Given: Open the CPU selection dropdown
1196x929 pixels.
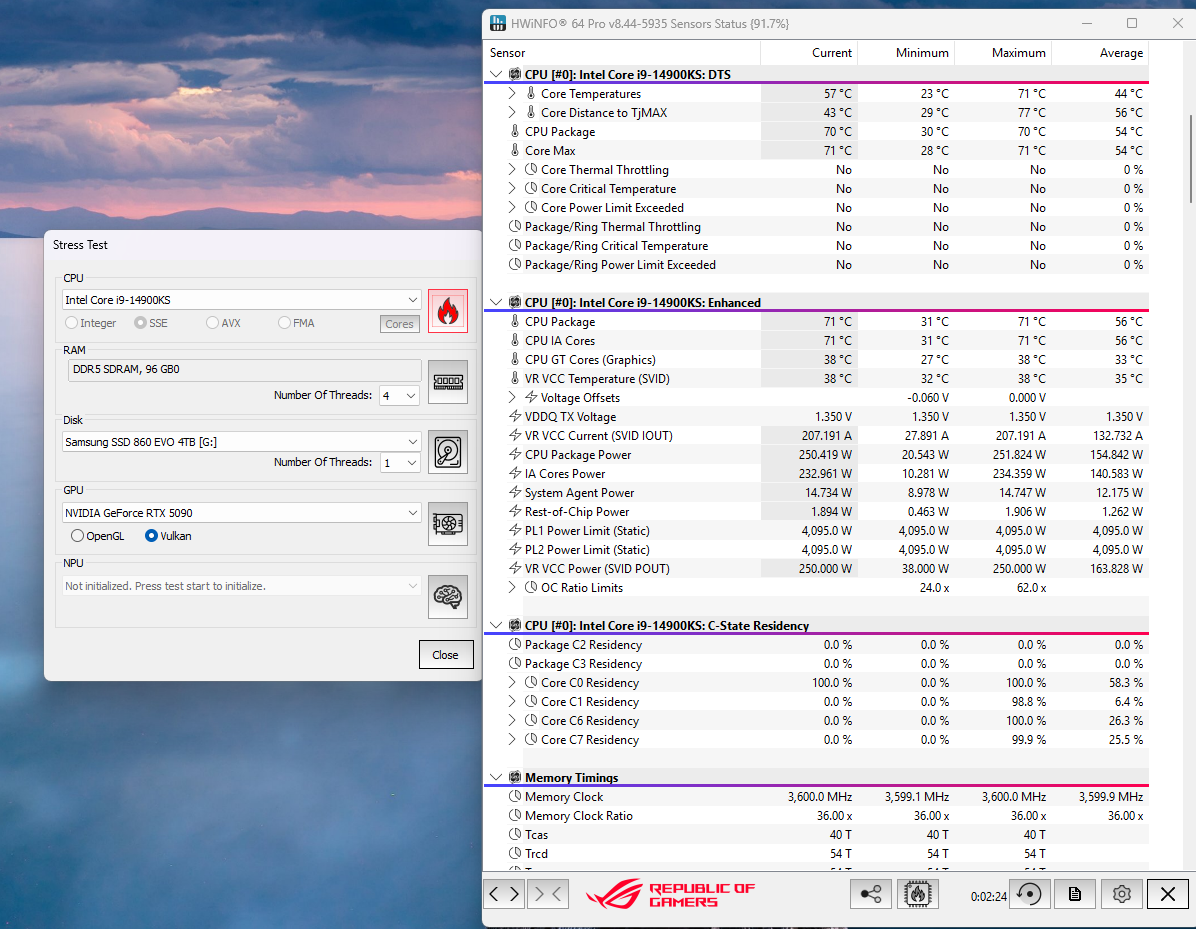Looking at the screenshot, I should pos(241,300).
